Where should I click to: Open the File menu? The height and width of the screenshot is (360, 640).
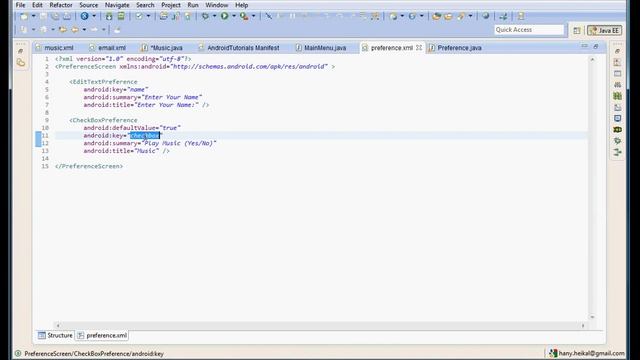pyautogui.click(x=20, y=5)
